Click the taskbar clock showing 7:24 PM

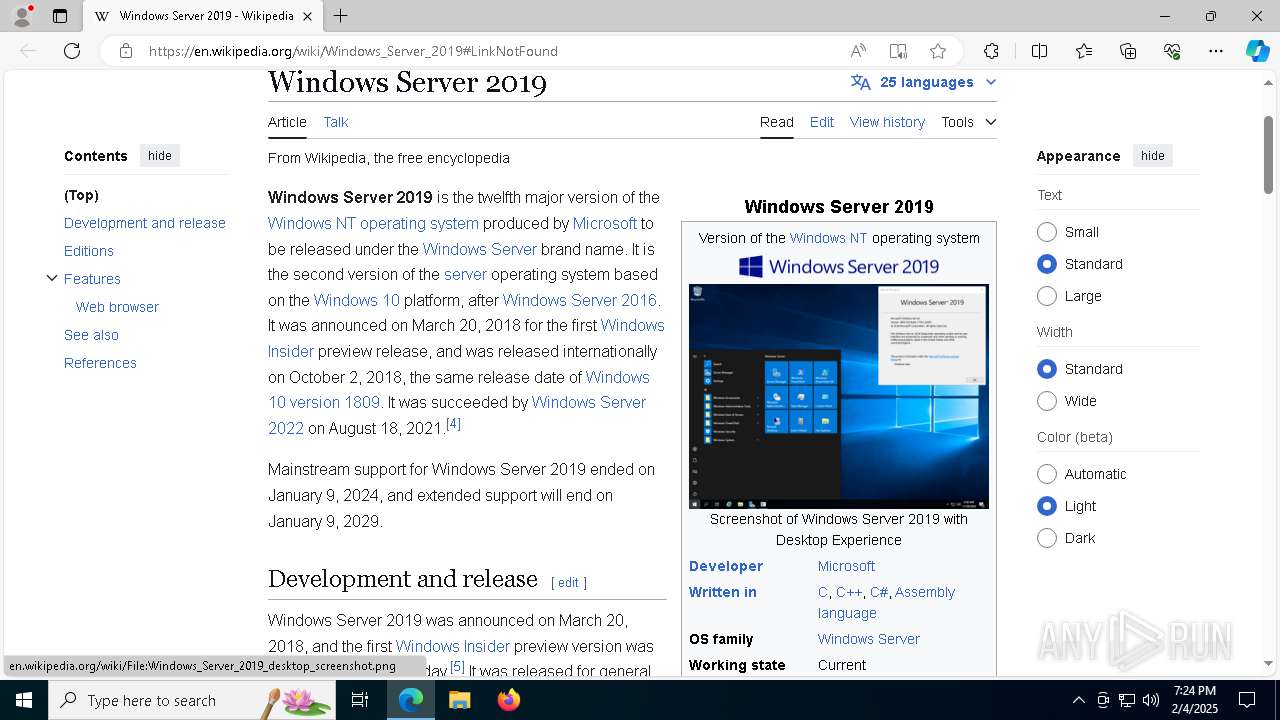click(1195, 699)
